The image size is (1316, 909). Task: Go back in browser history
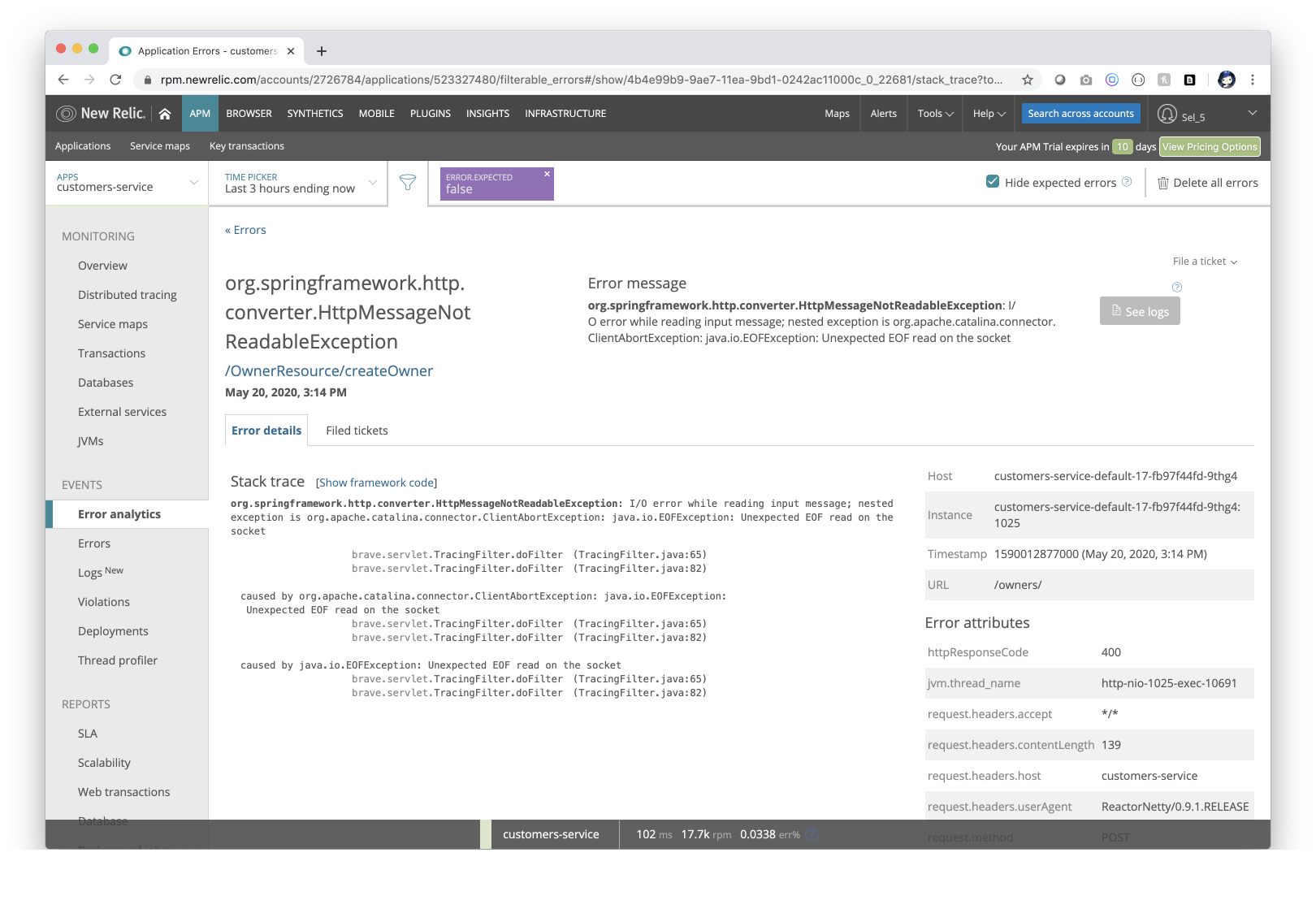click(x=63, y=80)
